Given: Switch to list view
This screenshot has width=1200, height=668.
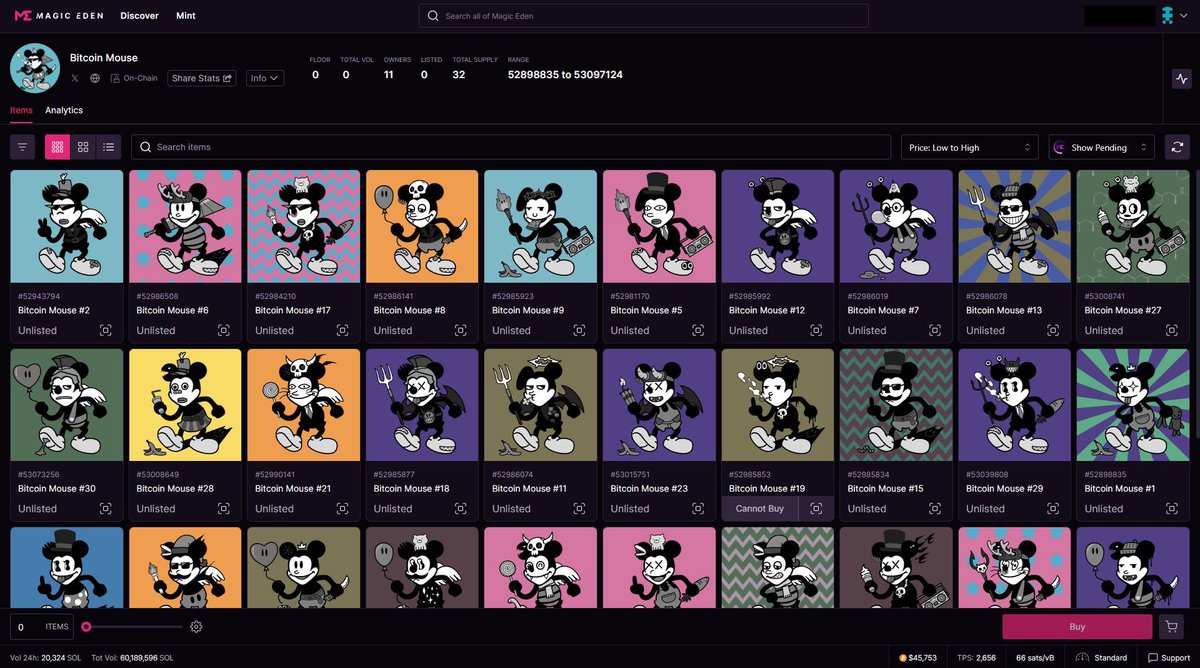Looking at the screenshot, I should pos(109,147).
